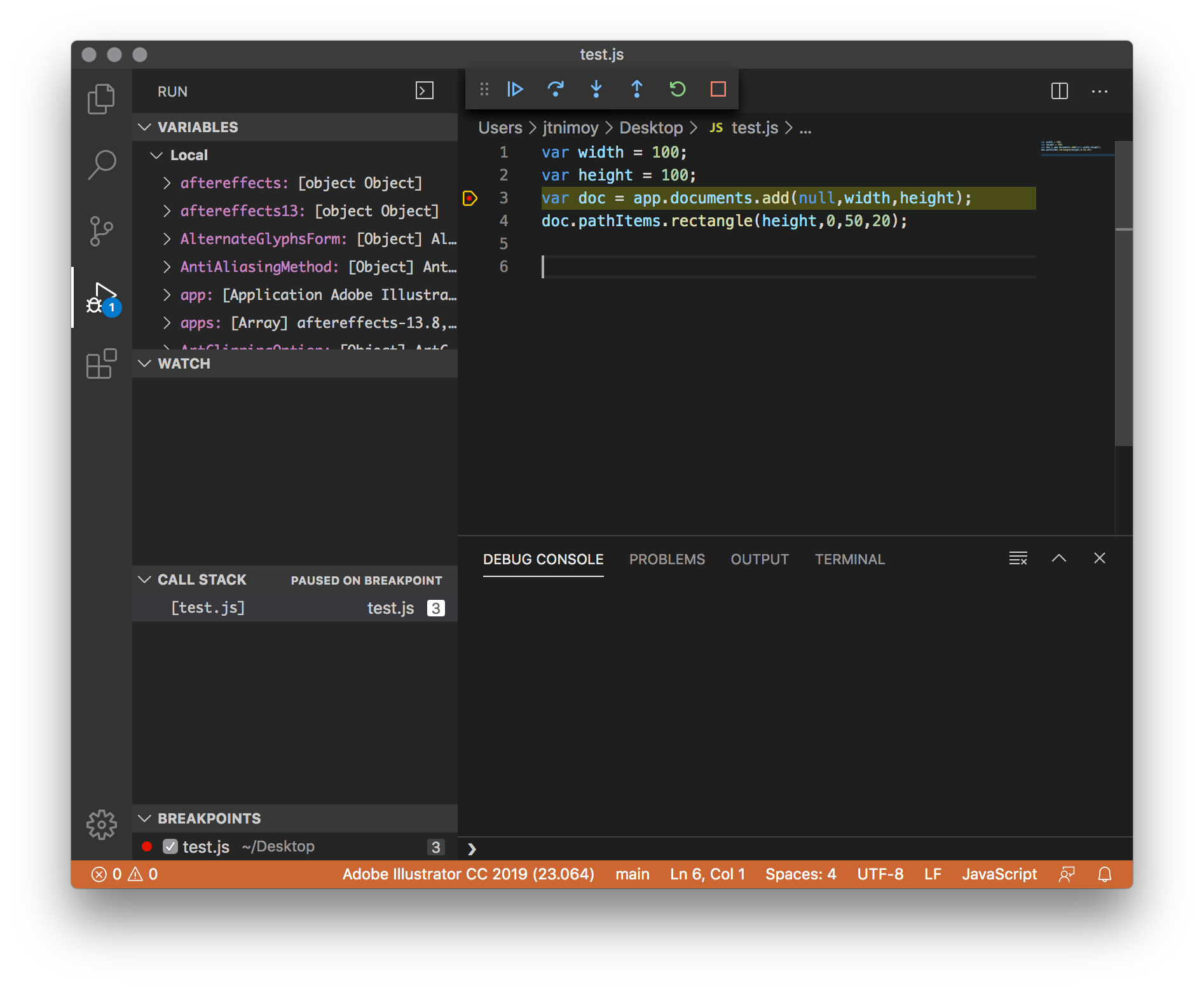Click the Restart debug session icon
The width and height of the screenshot is (1204, 990).
coord(677,89)
